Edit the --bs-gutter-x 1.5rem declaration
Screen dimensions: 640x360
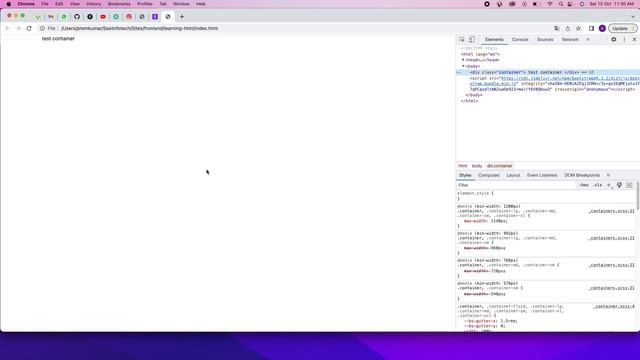(x=491, y=321)
